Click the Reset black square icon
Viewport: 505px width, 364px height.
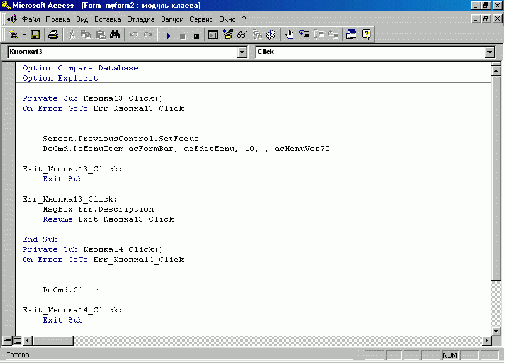click(x=197, y=35)
